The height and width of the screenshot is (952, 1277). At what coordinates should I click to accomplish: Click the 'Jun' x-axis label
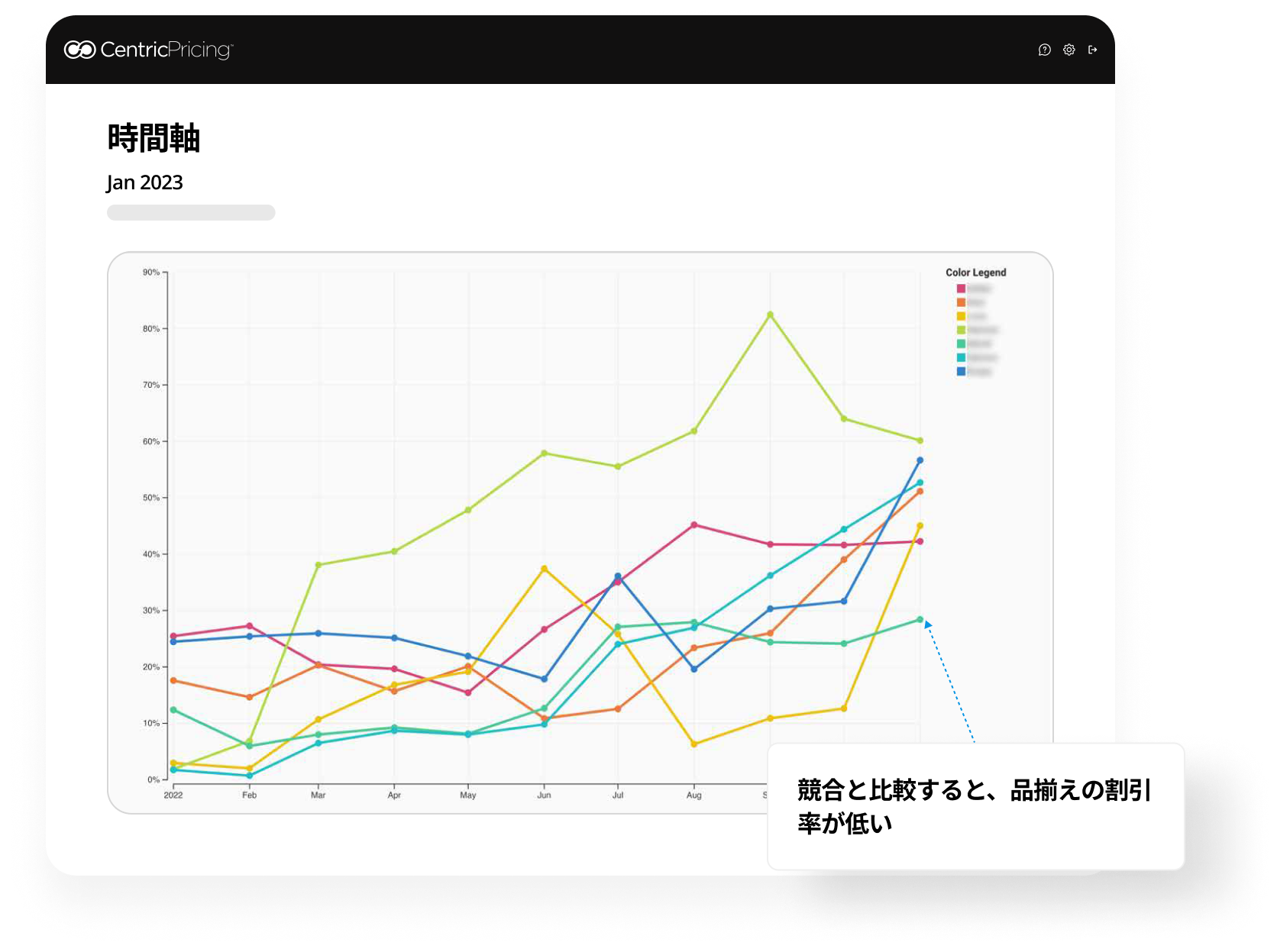[544, 795]
